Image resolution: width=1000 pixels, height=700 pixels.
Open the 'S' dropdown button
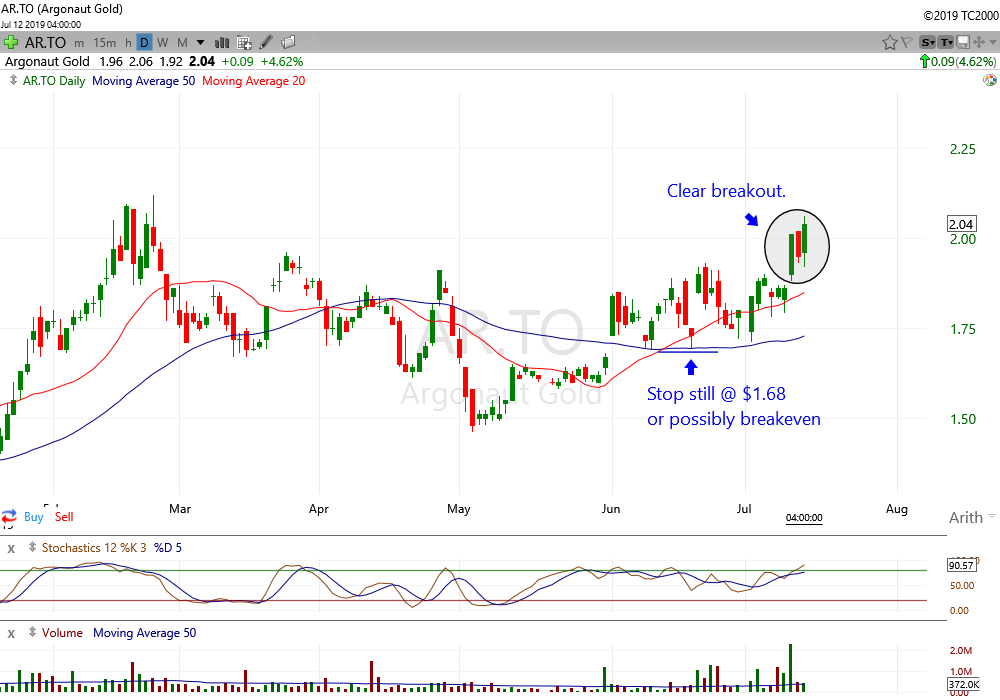(x=927, y=43)
